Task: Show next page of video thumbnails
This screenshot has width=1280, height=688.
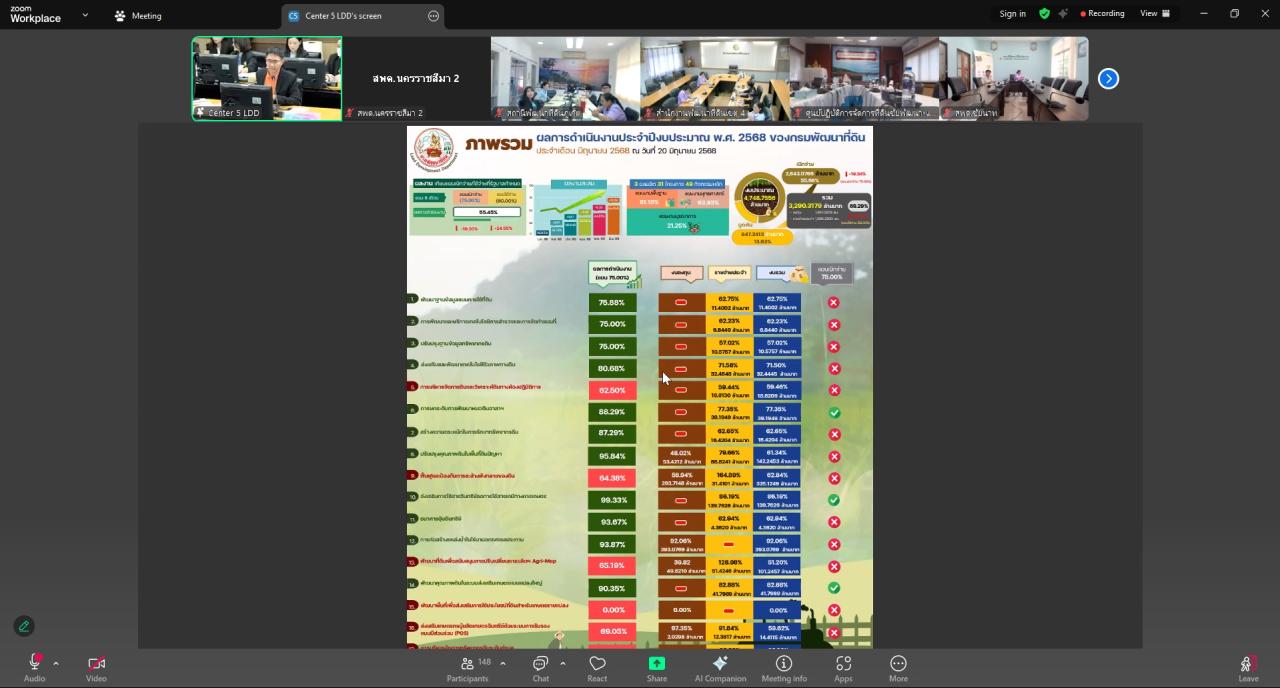Action: click(1108, 79)
